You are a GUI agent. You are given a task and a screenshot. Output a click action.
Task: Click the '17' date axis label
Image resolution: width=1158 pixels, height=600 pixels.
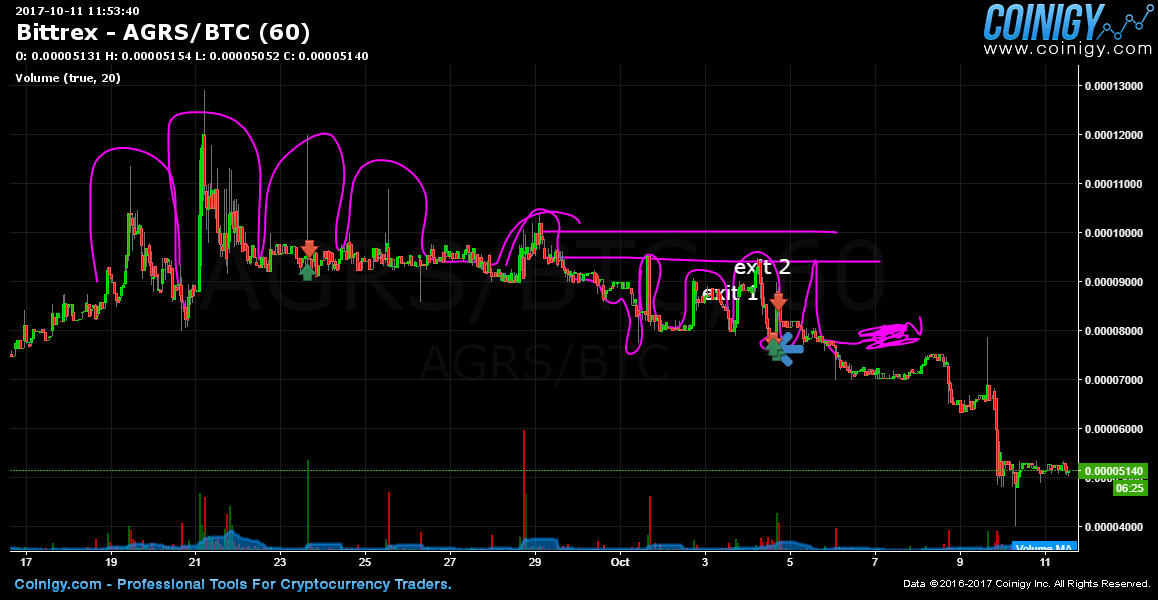(x=27, y=562)
